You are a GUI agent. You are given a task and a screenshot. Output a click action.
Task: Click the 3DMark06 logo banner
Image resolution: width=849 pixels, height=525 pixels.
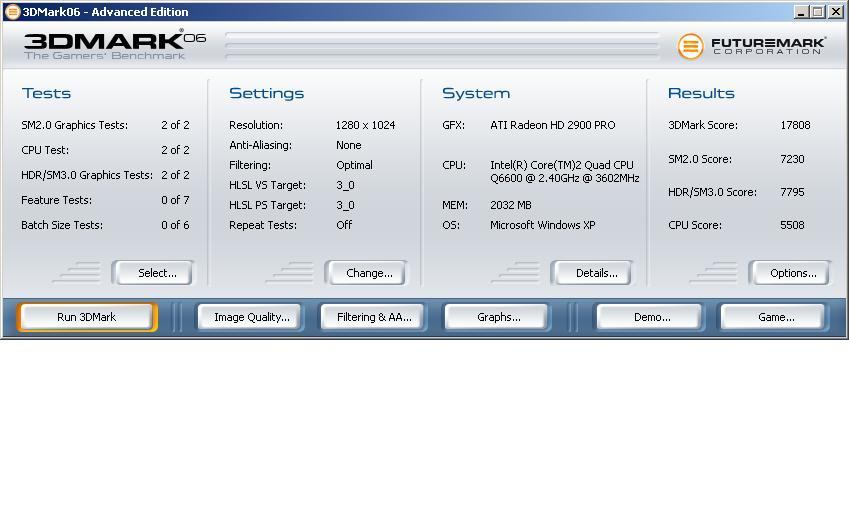pos(115,44)
